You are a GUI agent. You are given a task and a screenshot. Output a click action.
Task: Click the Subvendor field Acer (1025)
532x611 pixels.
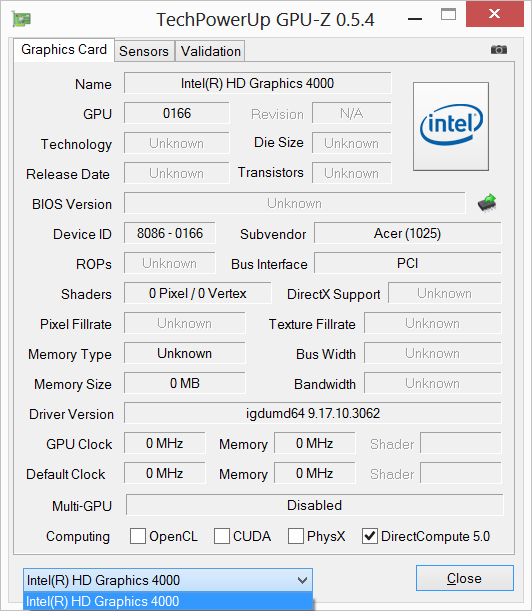coord(408,233)
